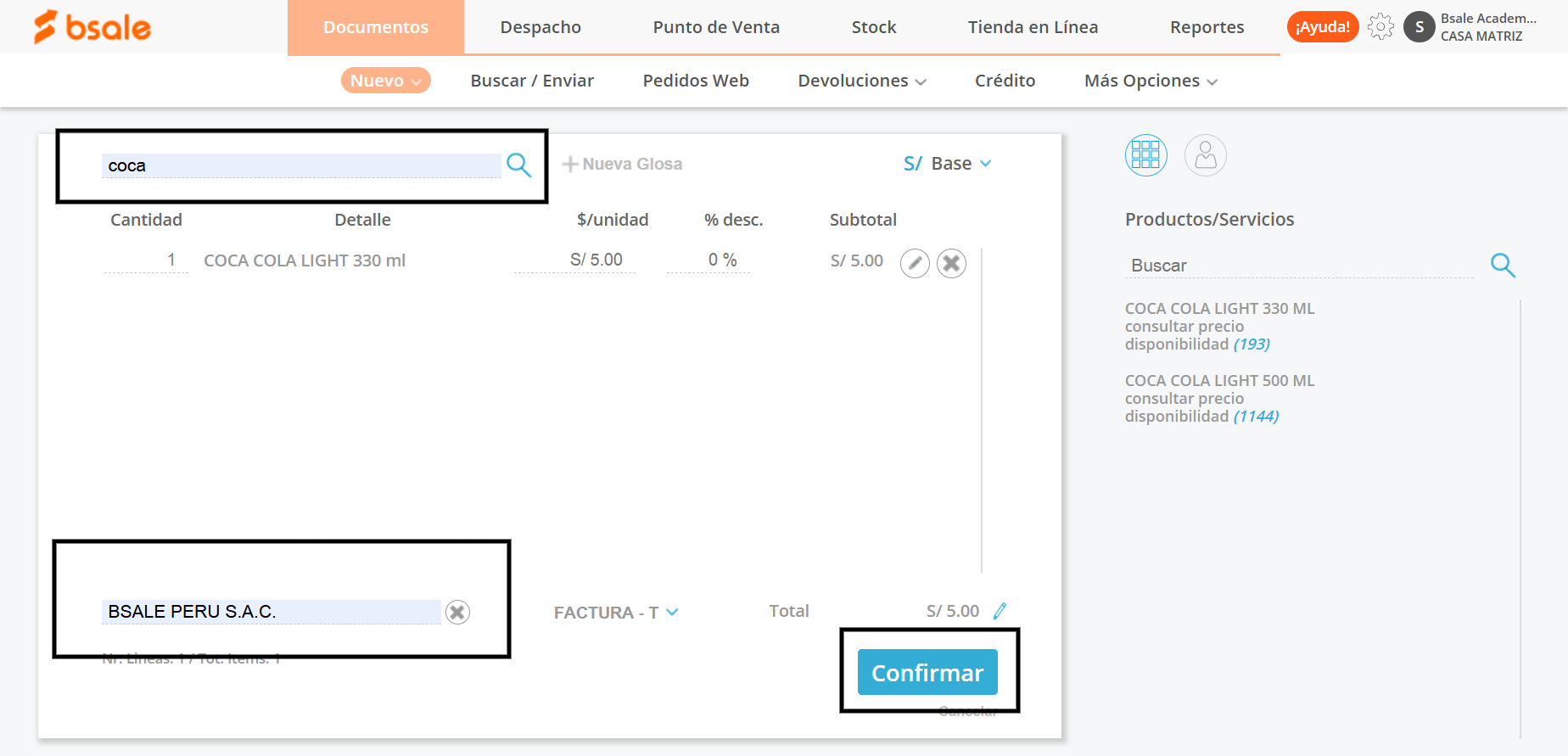This screenshot has width=1568, height=756.
Task: Edit the total with pencil icon
Action: click(x=1000, y=611)
